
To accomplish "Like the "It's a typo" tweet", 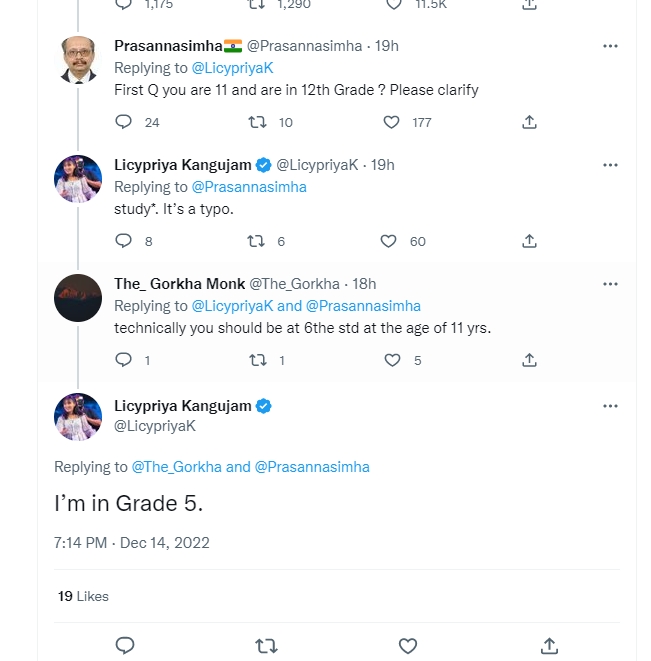I will [x=389, y=241].
